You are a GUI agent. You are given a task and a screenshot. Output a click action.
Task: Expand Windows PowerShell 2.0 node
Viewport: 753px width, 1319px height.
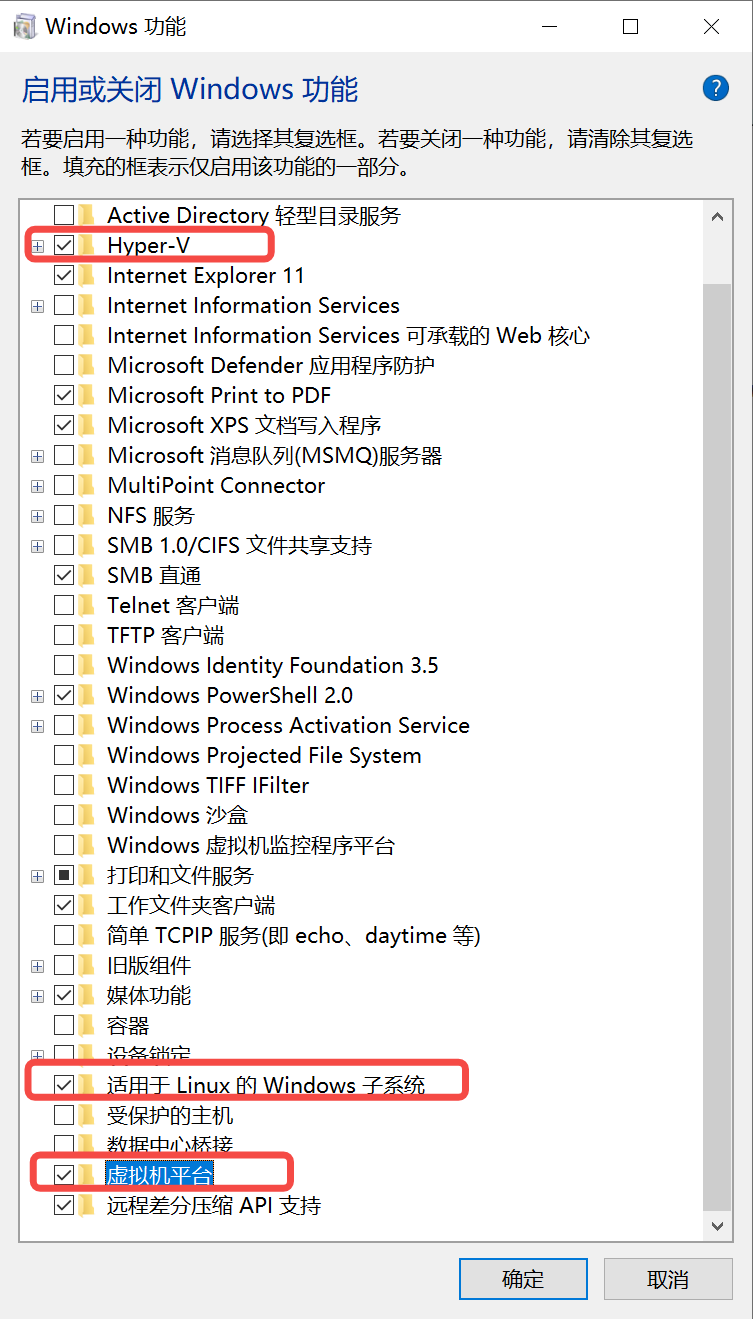[38, 696]
